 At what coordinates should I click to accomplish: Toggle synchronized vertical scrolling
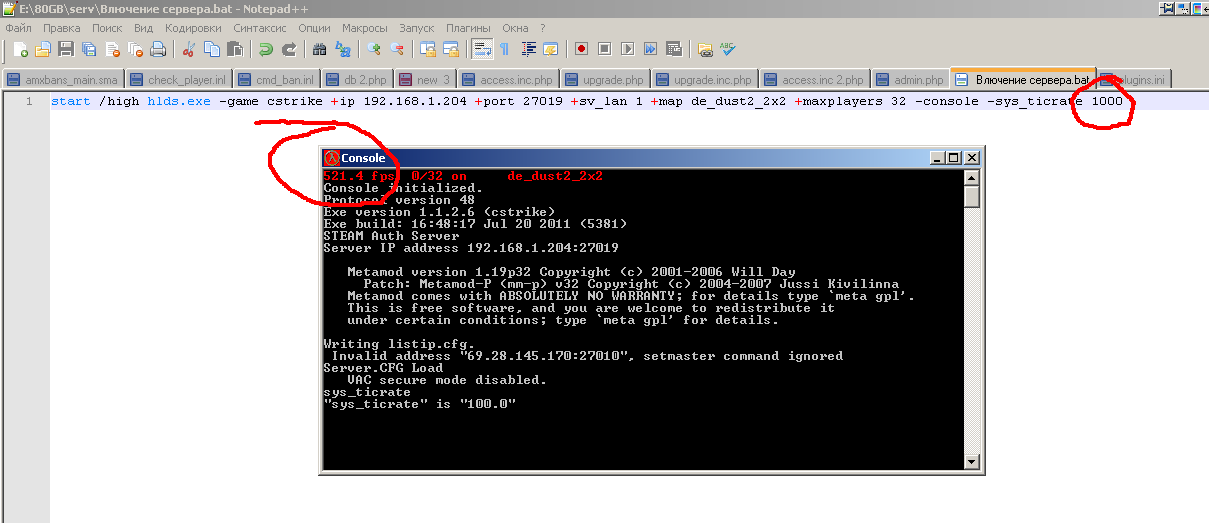428,49
